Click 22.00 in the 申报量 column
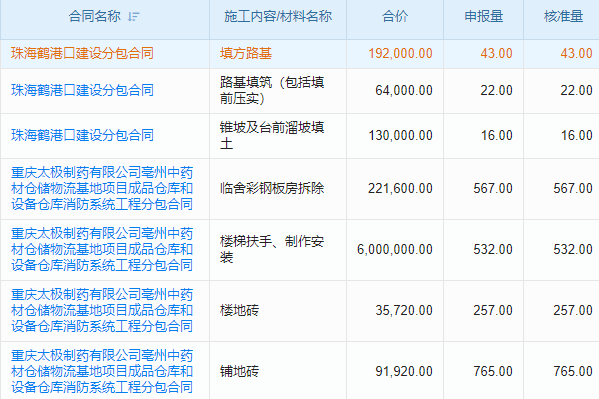The width and height of the screenshot is (599, 399). point(496,90)
